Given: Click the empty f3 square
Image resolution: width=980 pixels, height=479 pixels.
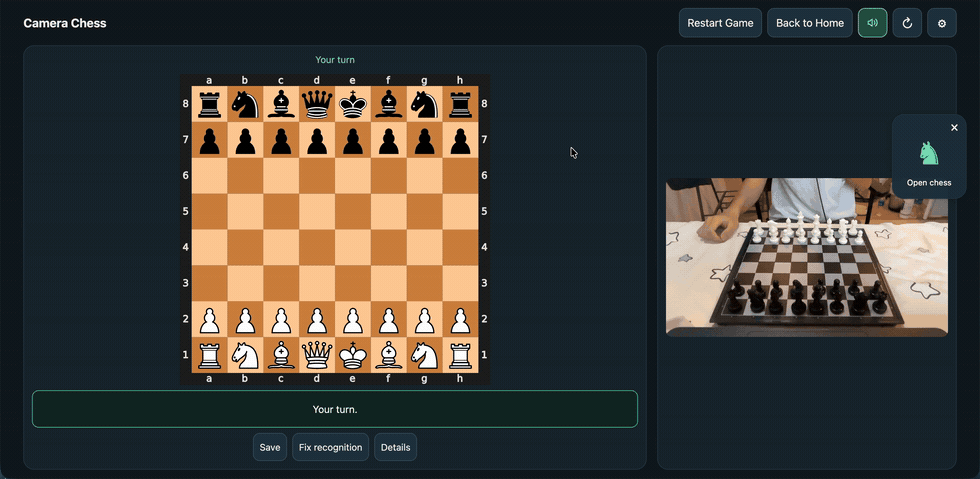Looking at the screenshot, I should [389, 283].
